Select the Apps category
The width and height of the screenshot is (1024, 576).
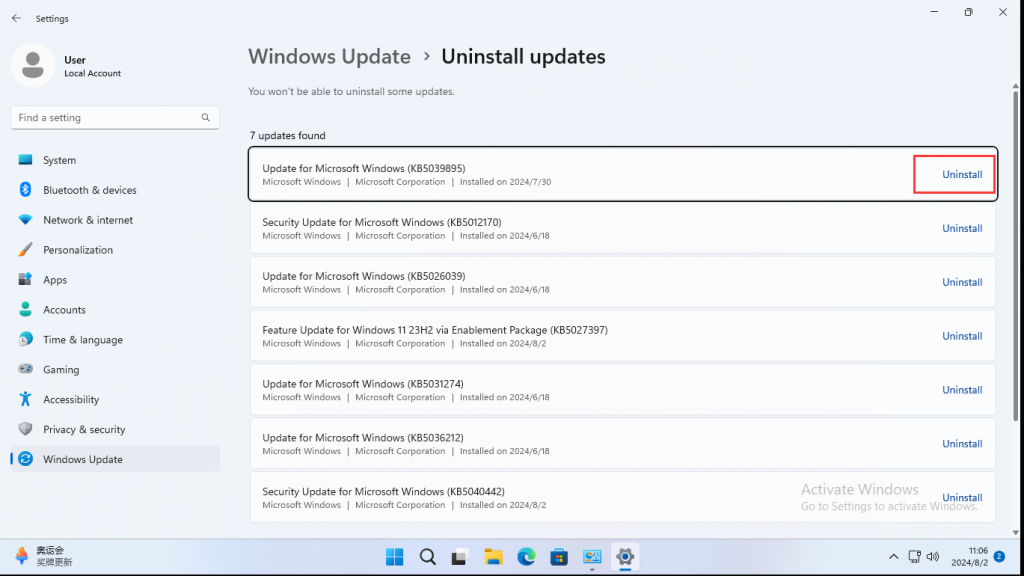click(x=115, y=280)
